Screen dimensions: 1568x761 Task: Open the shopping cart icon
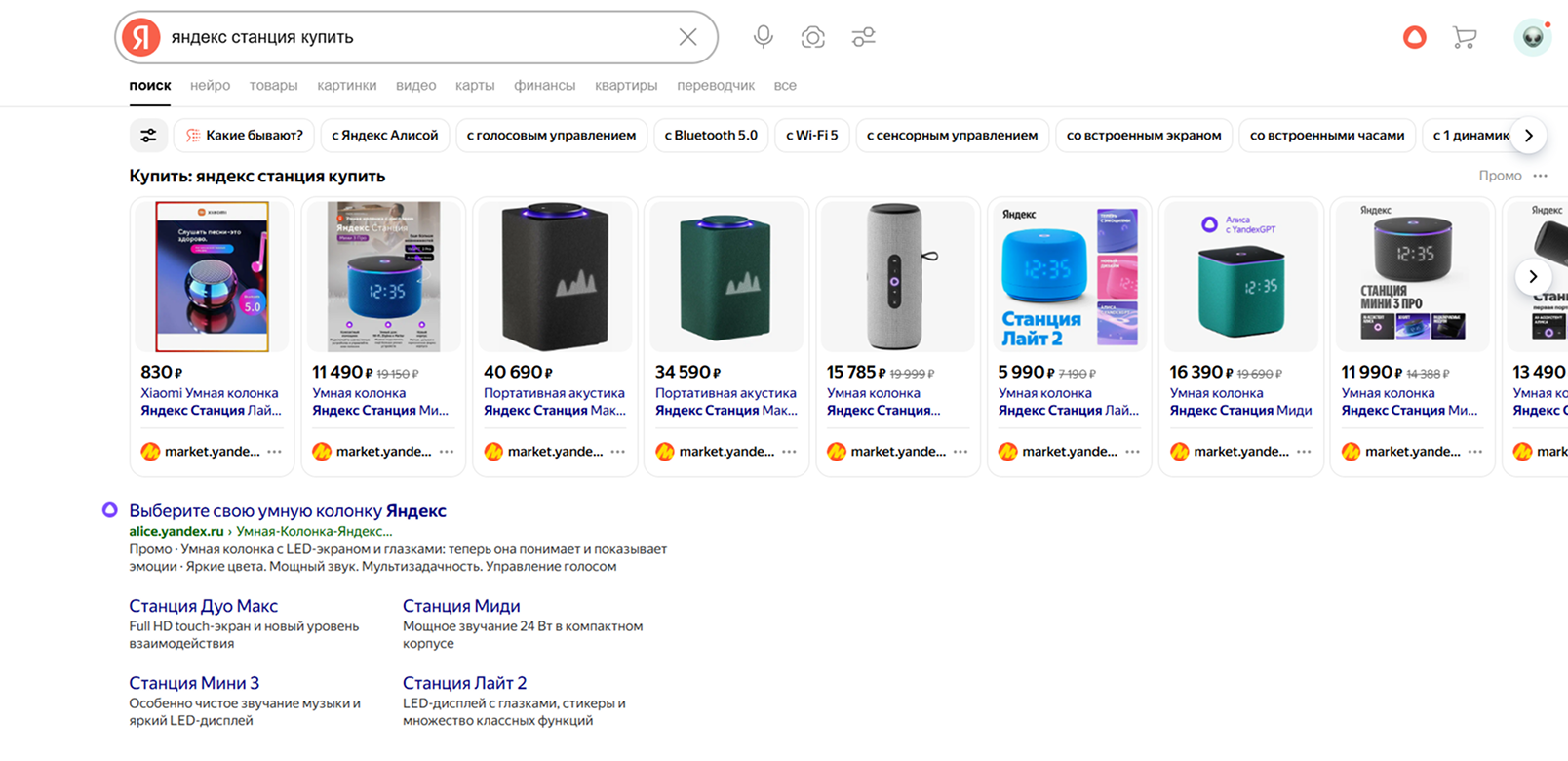click(1464, 37)
